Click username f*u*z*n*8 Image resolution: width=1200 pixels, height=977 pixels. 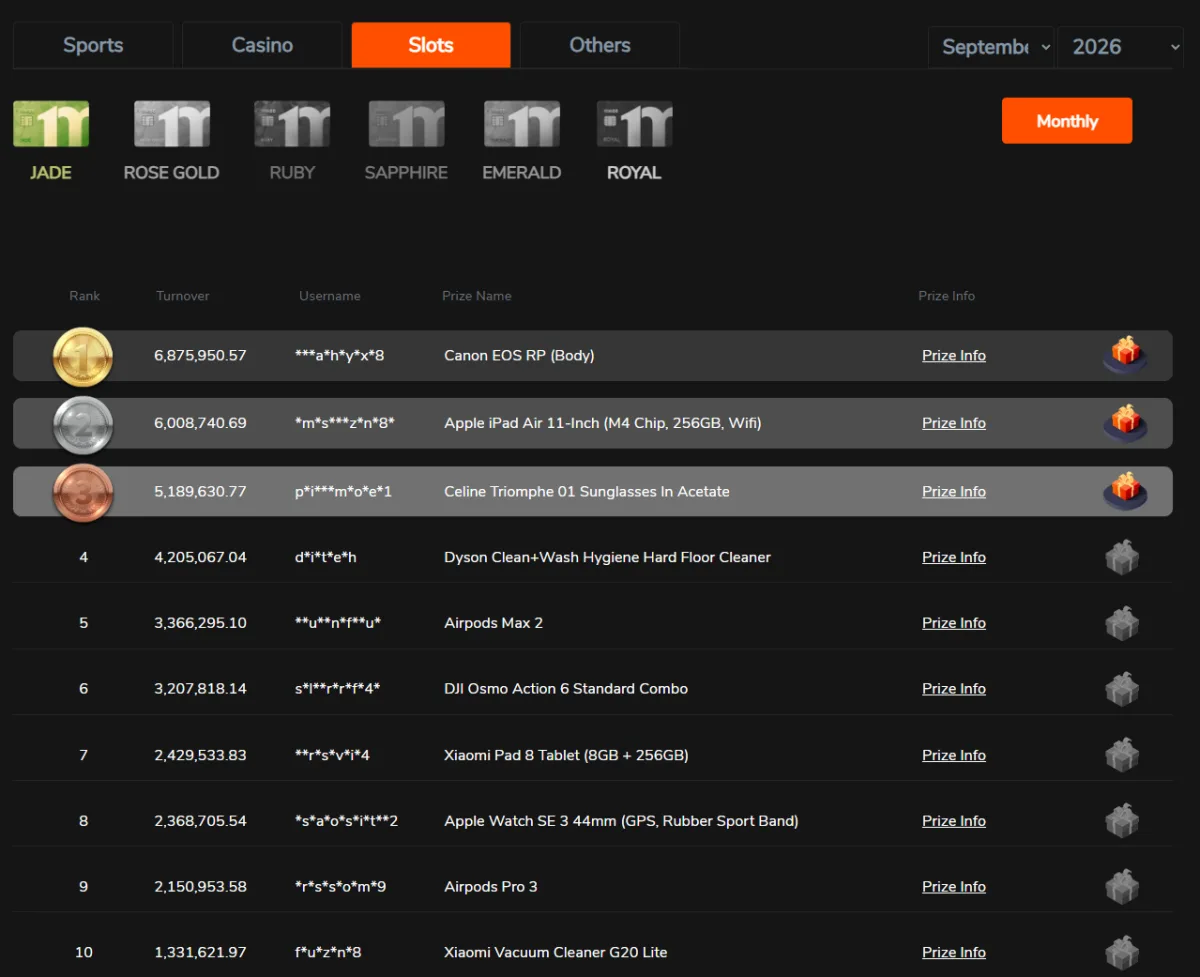tap(328, 953)
